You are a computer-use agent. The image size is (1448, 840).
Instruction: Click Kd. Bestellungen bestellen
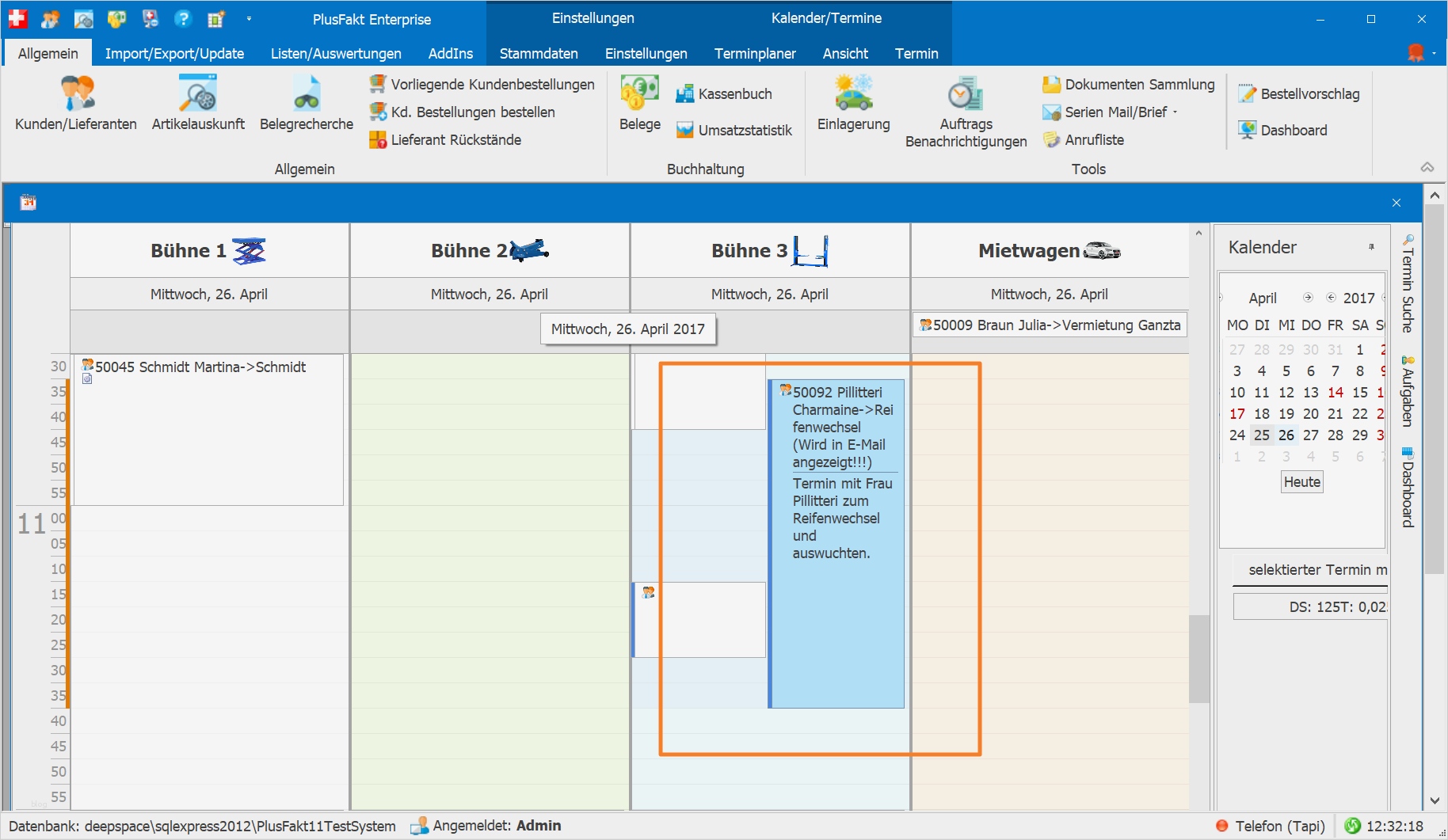462,112
